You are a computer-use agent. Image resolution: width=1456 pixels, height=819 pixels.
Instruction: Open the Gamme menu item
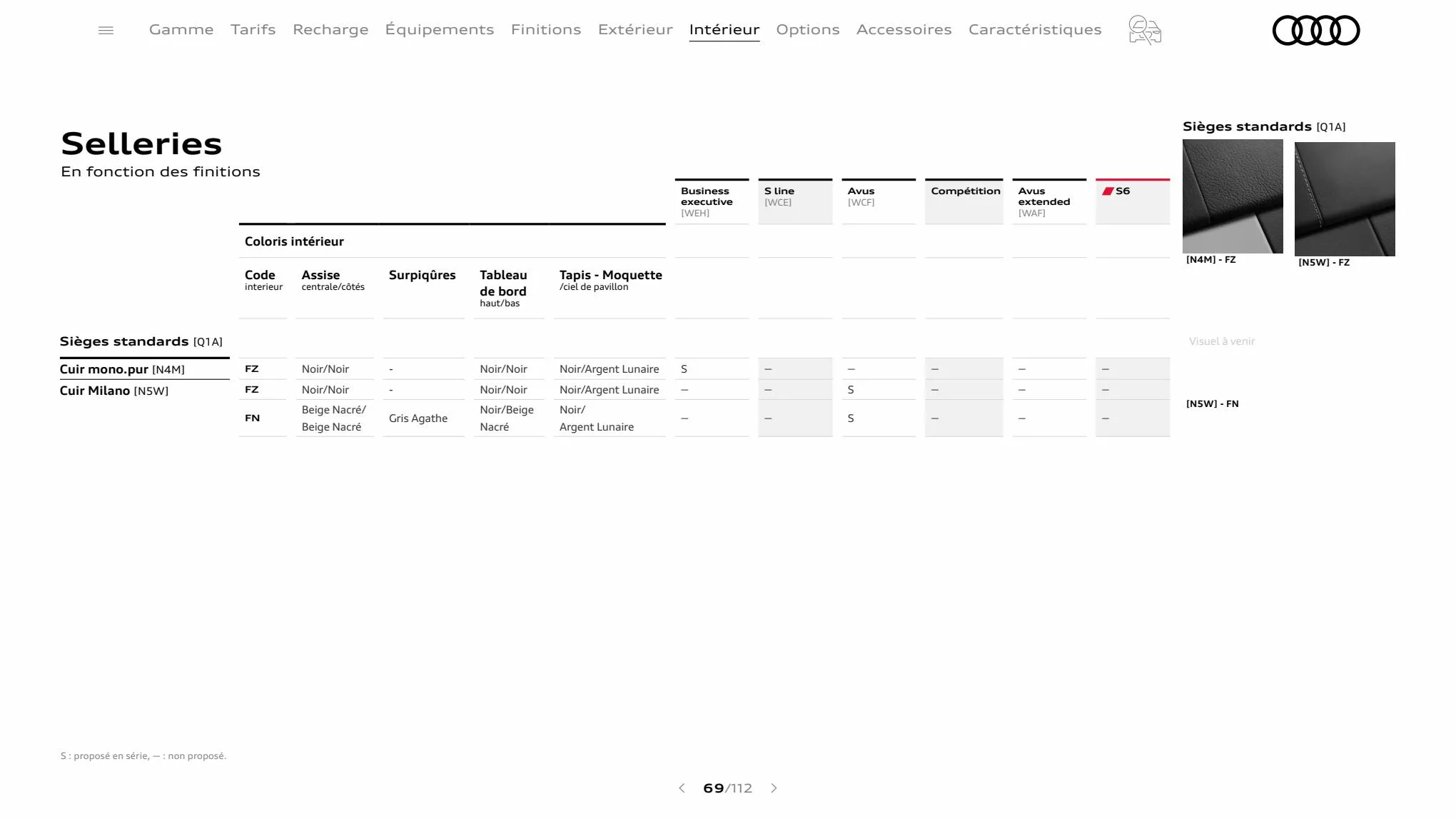tap(181, 29)
